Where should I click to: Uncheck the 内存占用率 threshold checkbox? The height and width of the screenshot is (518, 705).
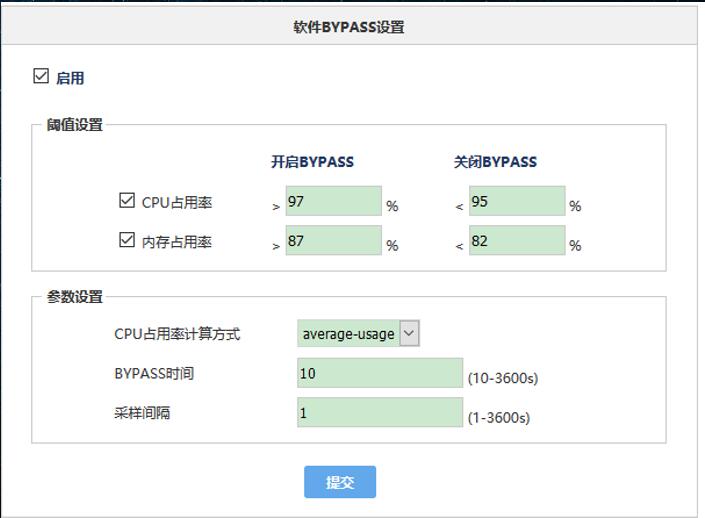pos(127,240)
